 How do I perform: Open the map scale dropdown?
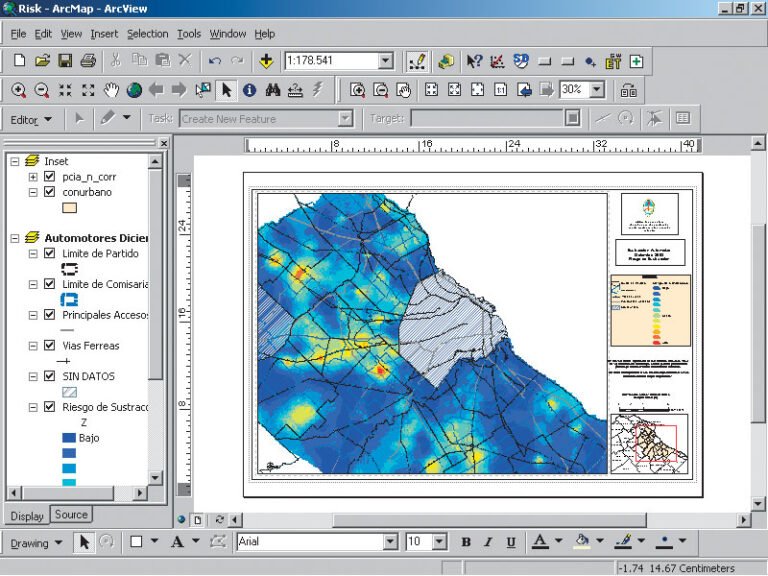pyautogui.click(x=385, y=61)
